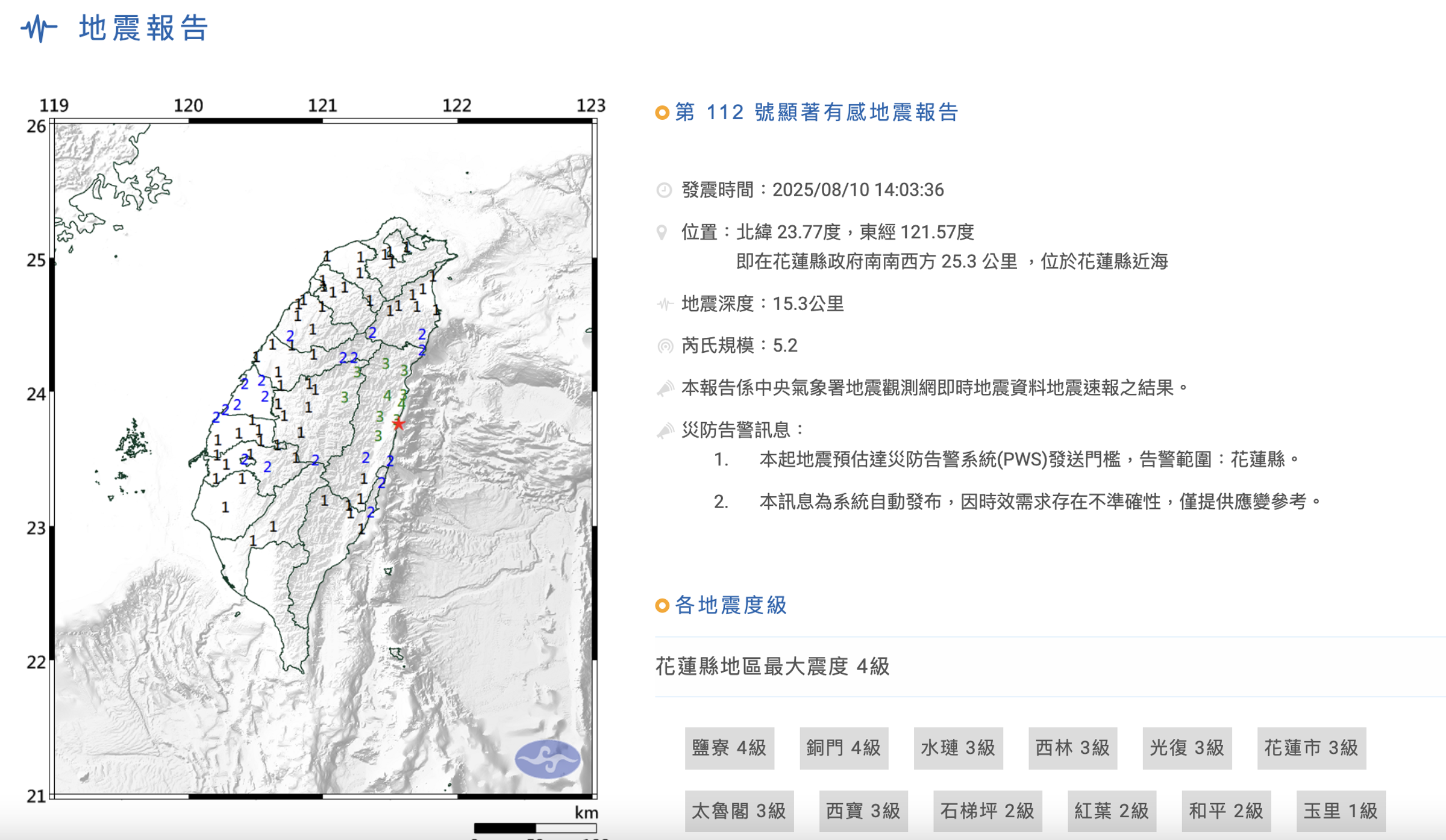
Task: Click the 發震時間 2025/08/10 14:03:36 text
Action: click(813, 190)
